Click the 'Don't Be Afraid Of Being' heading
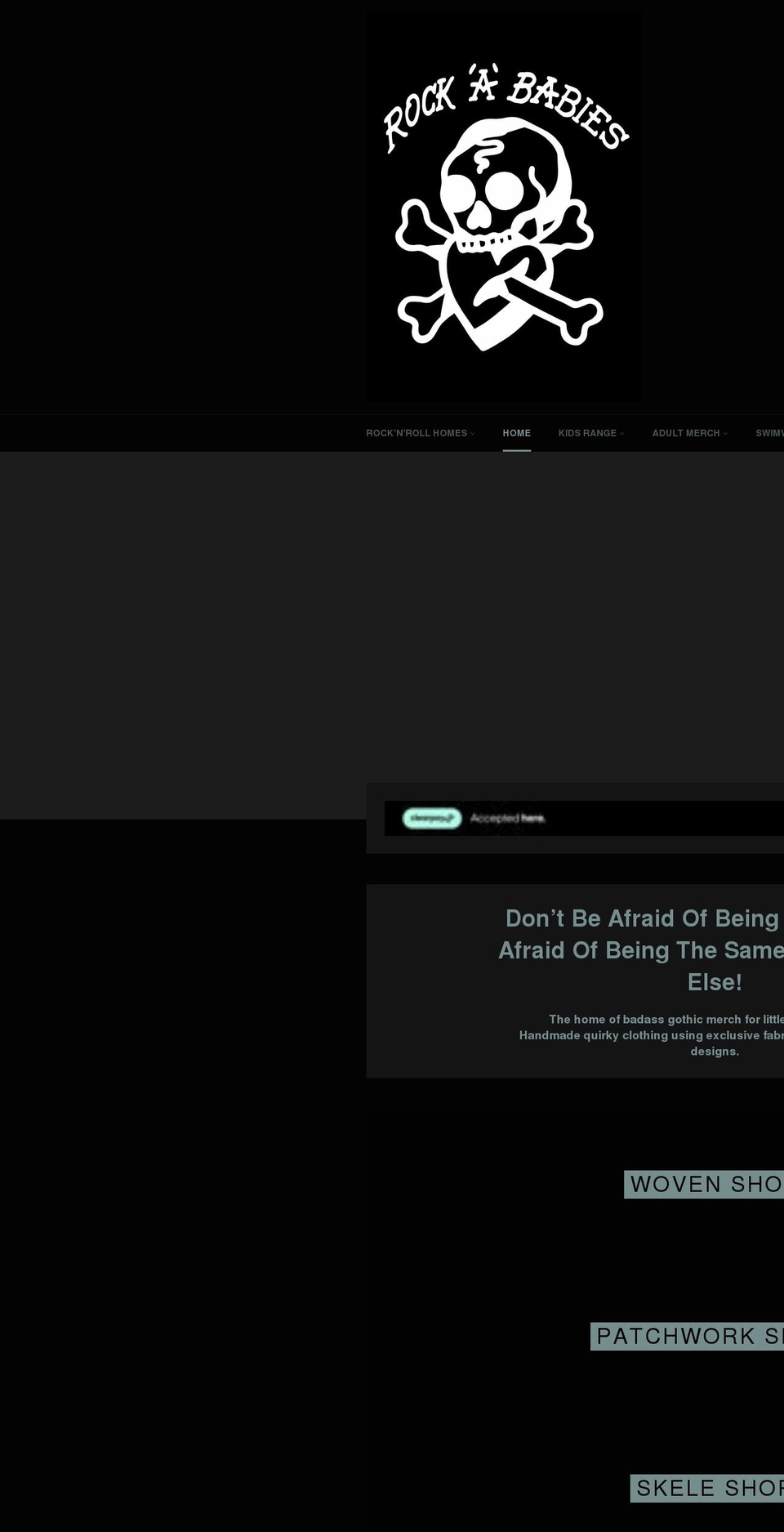This screenshot has width=784, height=1532. click(642, 918)
